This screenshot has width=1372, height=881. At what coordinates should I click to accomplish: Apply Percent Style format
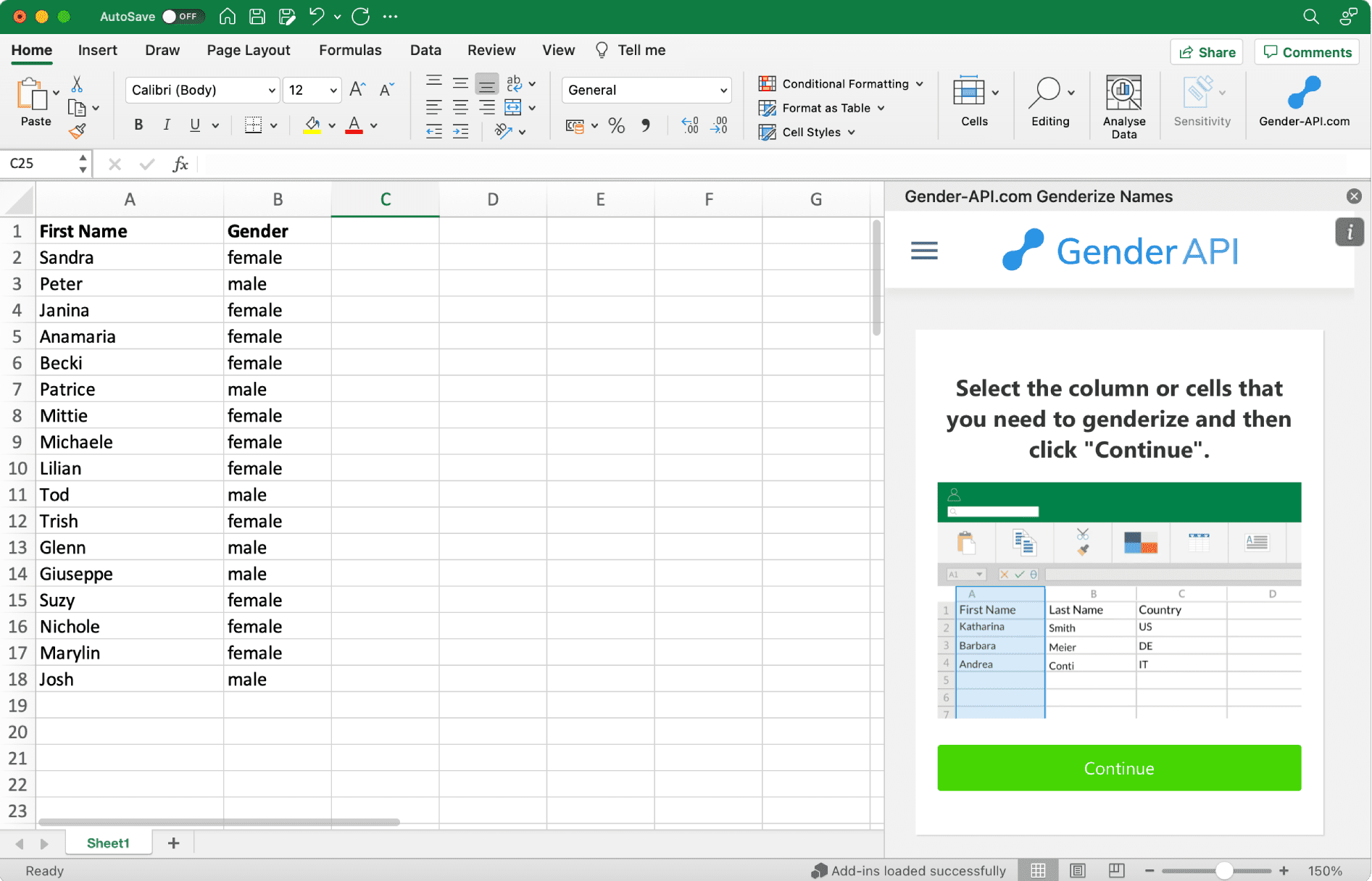tap(617, 126)
